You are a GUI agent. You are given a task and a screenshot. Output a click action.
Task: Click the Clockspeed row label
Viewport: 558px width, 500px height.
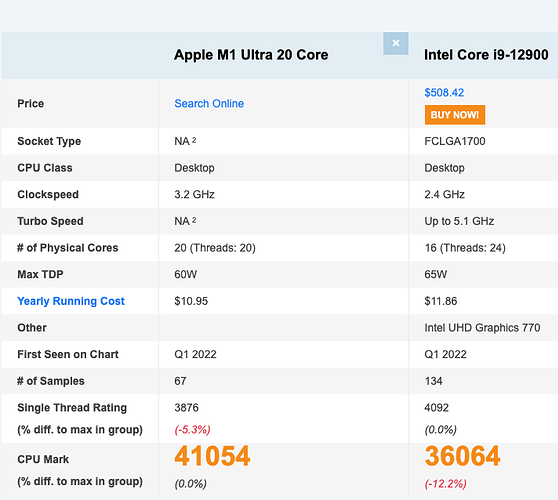(x=48, y=195)
